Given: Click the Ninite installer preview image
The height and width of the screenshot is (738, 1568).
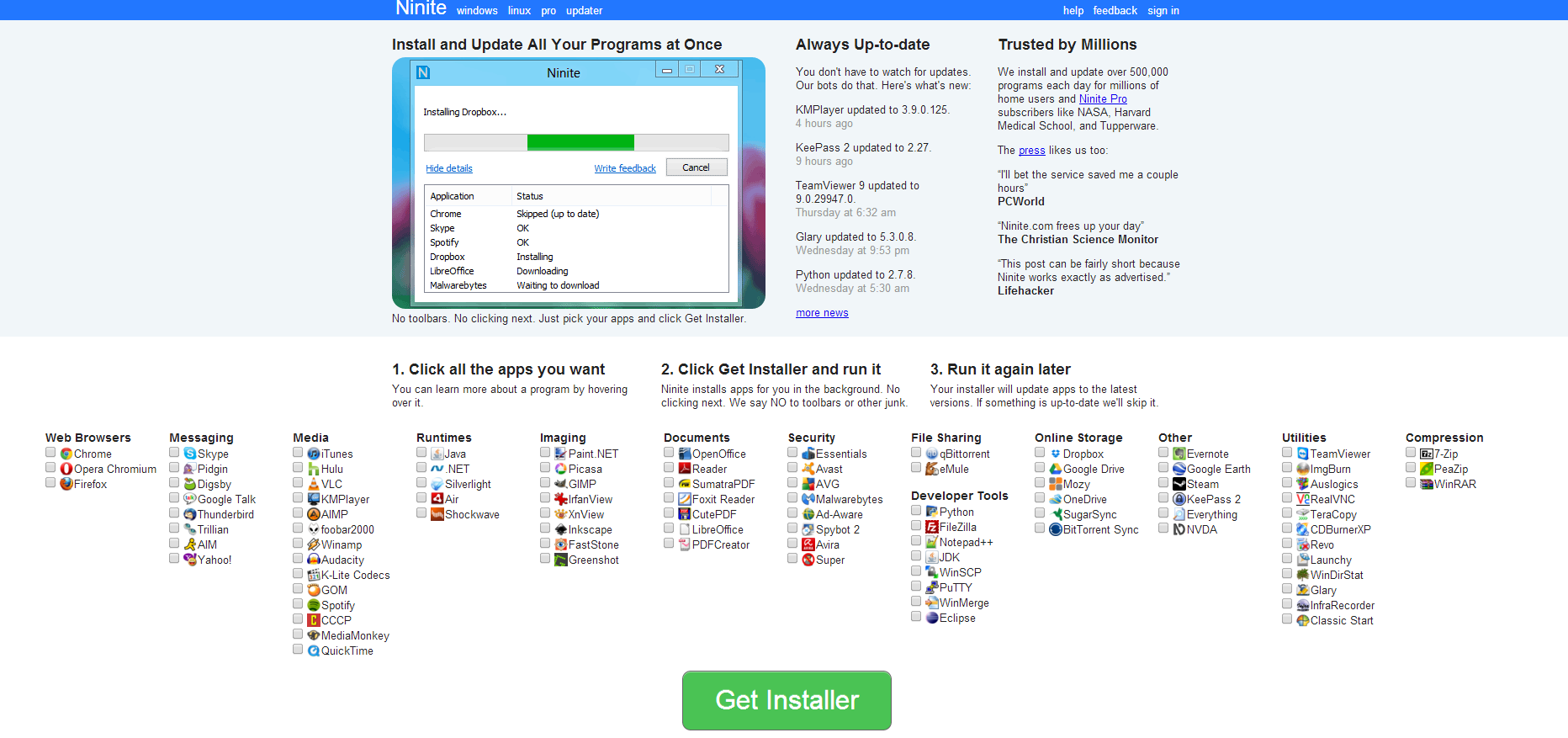Looking at the screenshot, I should click(x=579, y=183).
